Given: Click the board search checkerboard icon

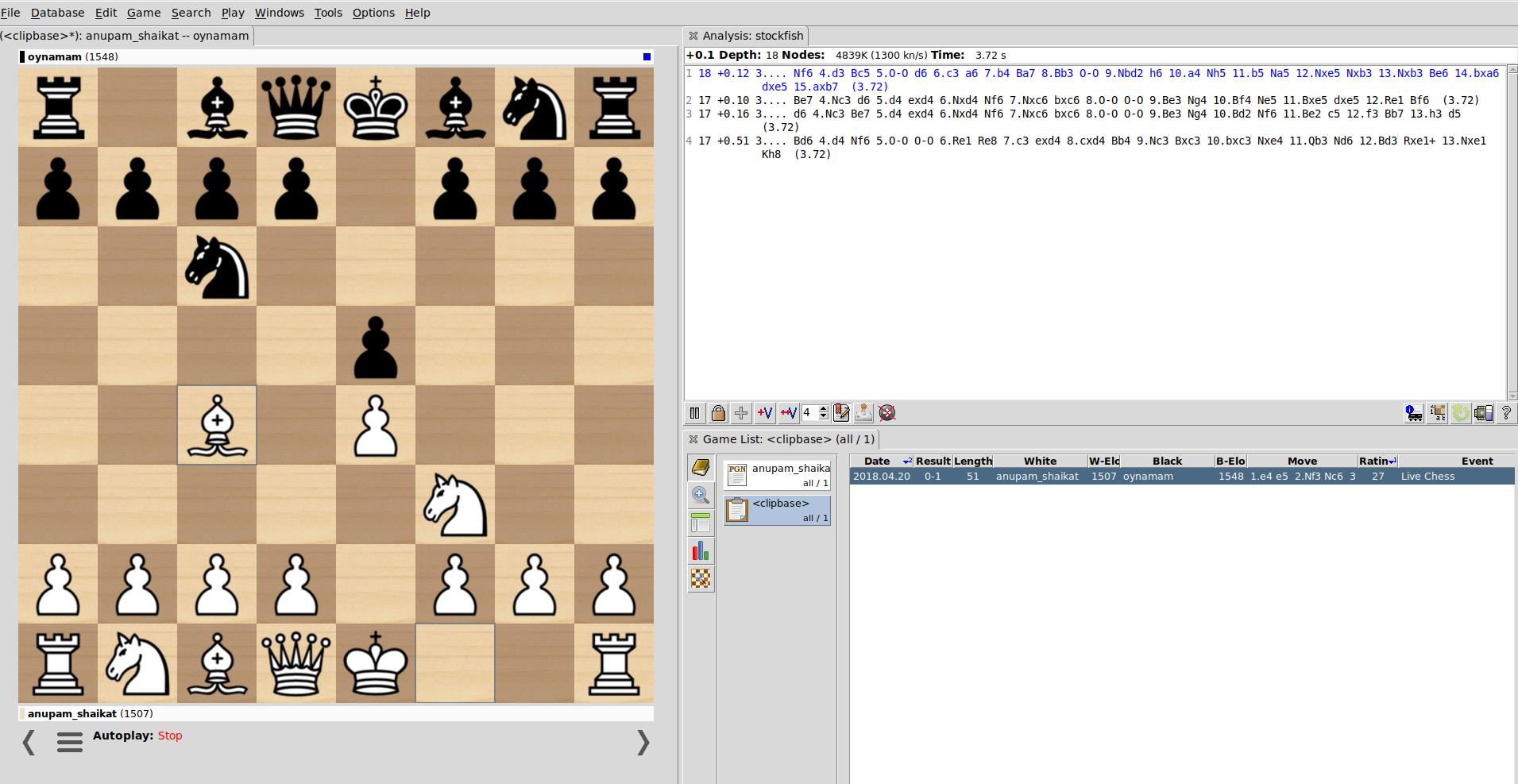Looking at the screenshot, I should (x=701, y=578).
